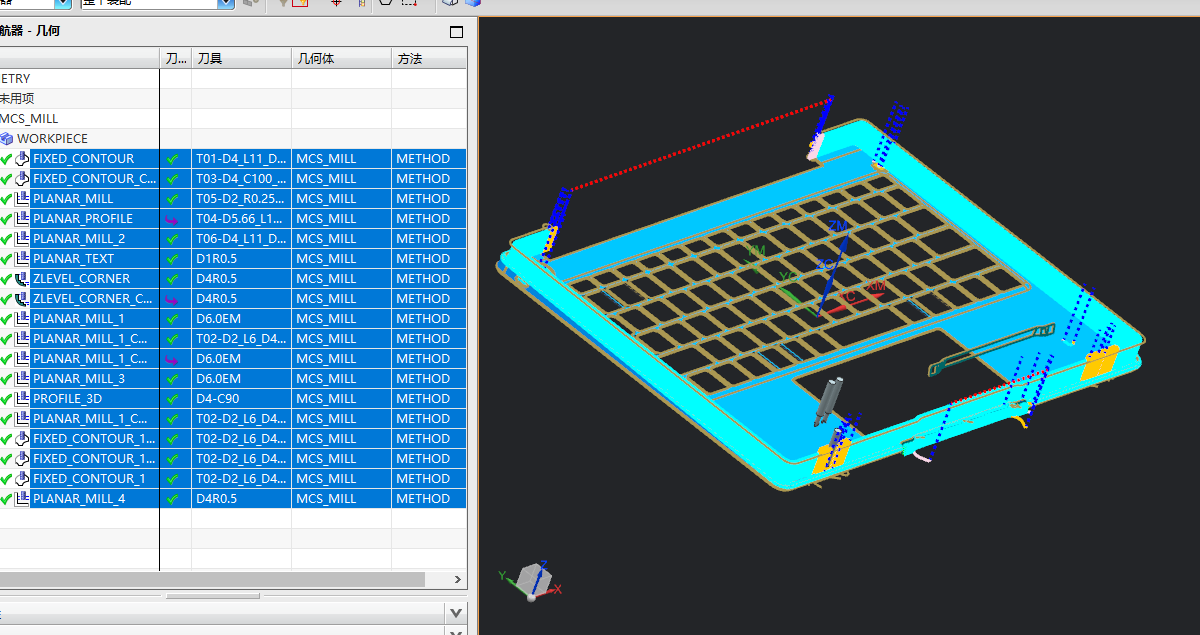Click the WORKPIECE geometry cube icon
This screenshot has height=635, width=1200.
[7, 139]
